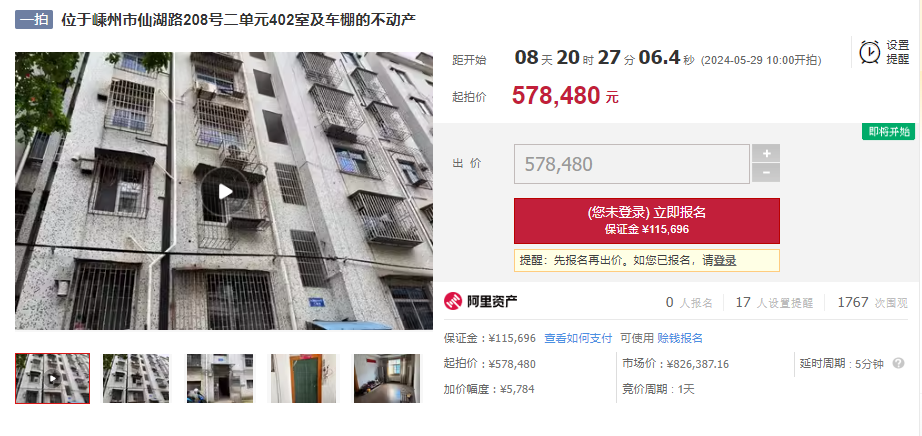Open the 登录 login link

click(x=725, y=261)
